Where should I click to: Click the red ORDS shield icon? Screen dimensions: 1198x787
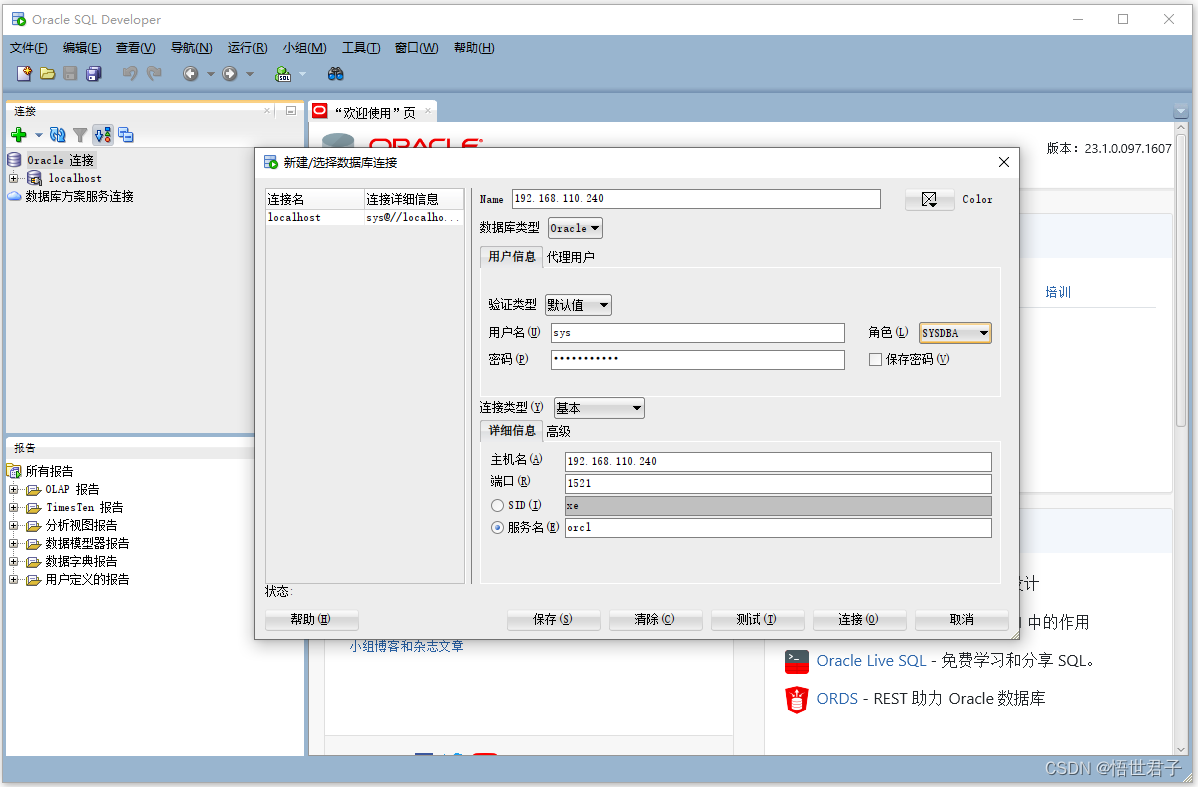pyautogui.click(x=796, y=699)
